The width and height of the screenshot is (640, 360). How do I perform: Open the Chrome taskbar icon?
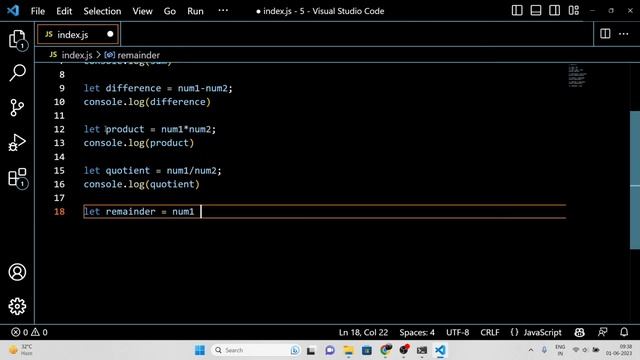pos(385,350)
